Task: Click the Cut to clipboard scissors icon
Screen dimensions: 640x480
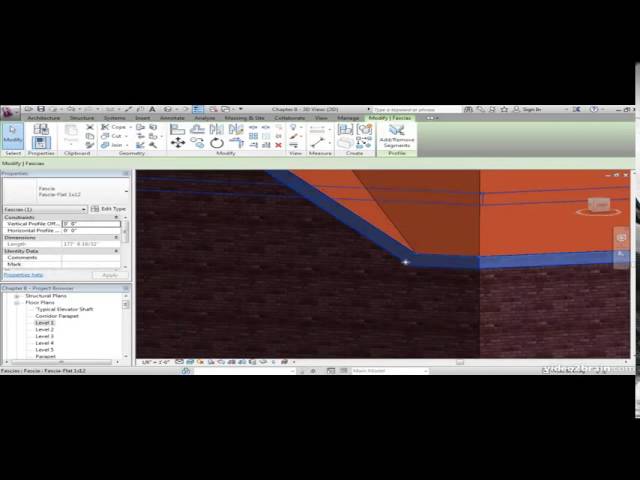Action: [x=90, y=127]
